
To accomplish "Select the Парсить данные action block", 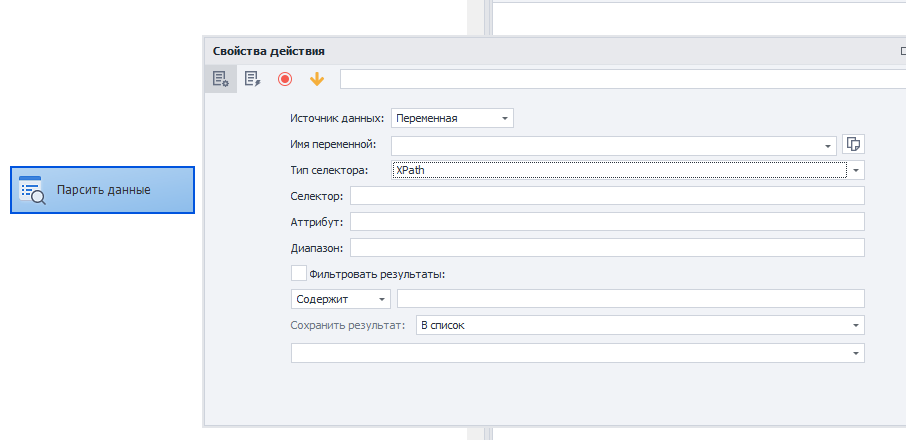I will pyautogui.click(x=102, y=190).
